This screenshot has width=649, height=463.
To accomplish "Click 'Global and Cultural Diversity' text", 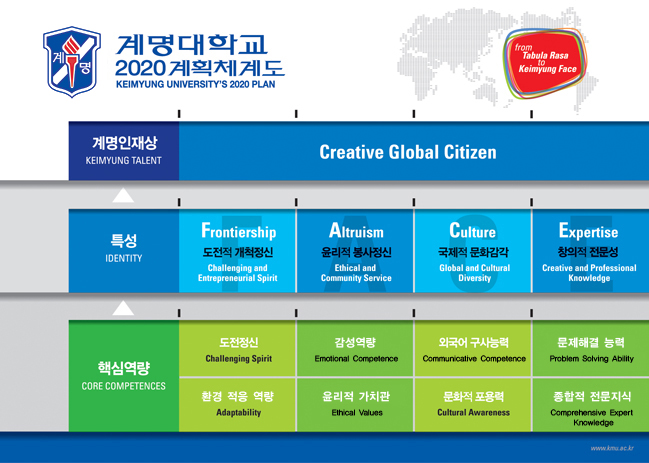I will pos(474,273).
